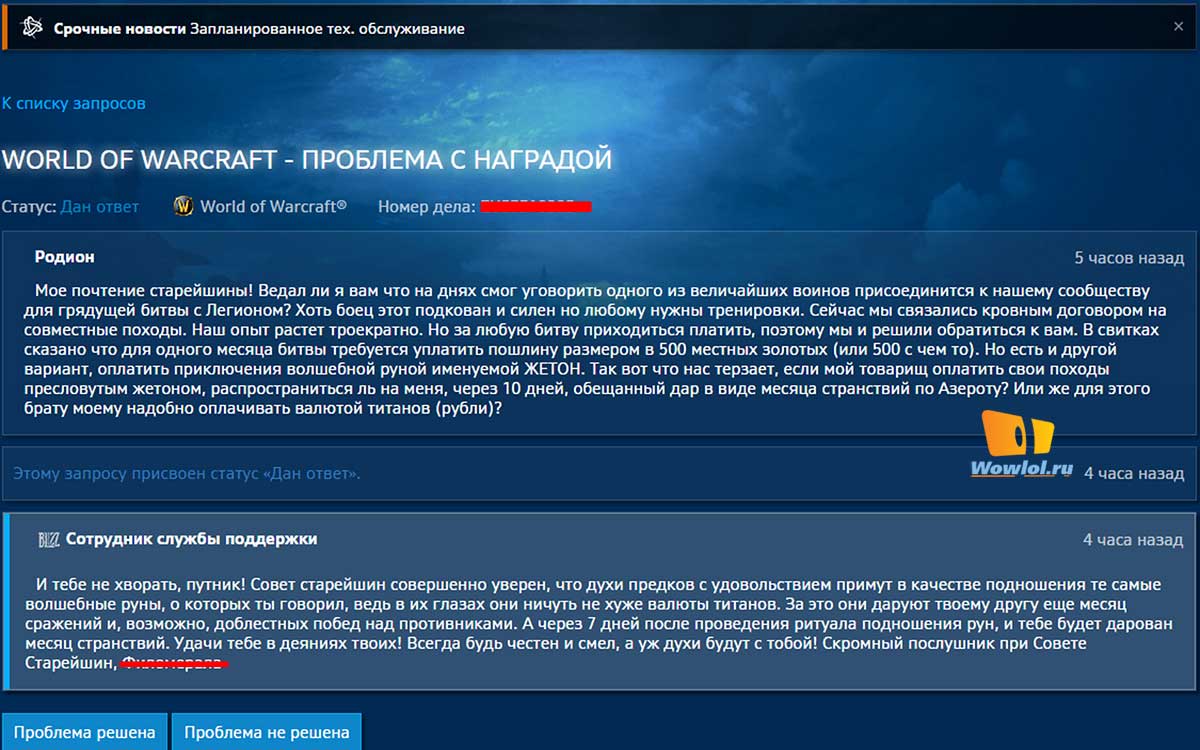Click Проблема не решена button
This screenshot has width=1200, height=750.
coord(266,732)
